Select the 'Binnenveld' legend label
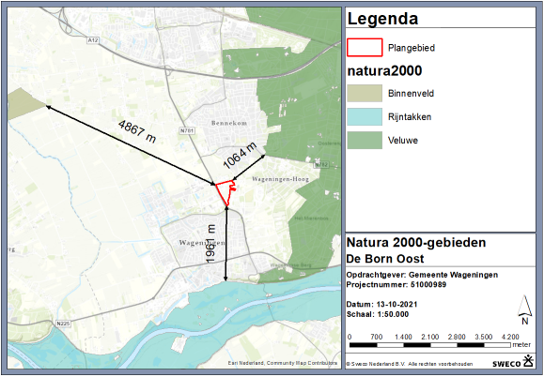The height and width of the screenshot is (379, 543). (411, 94)
